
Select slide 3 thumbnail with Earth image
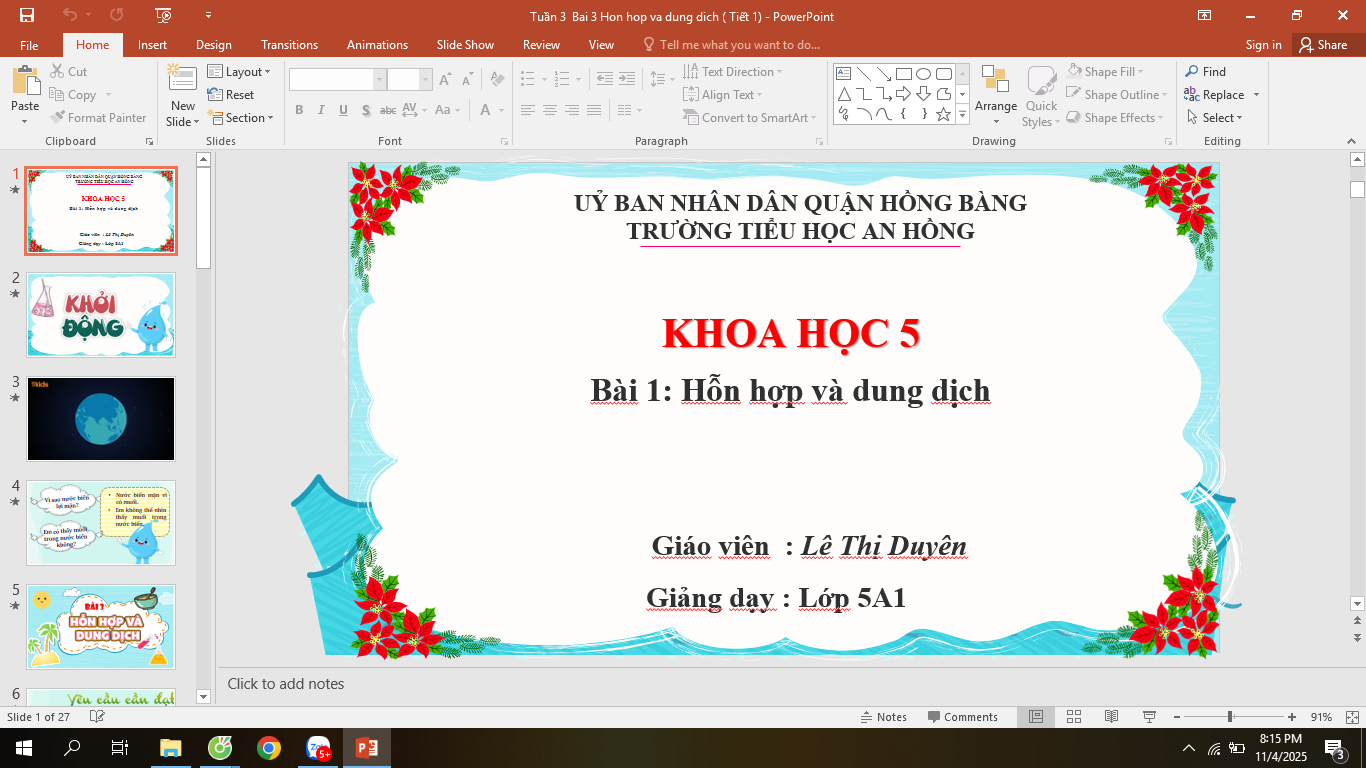click(x=101, y=418)
